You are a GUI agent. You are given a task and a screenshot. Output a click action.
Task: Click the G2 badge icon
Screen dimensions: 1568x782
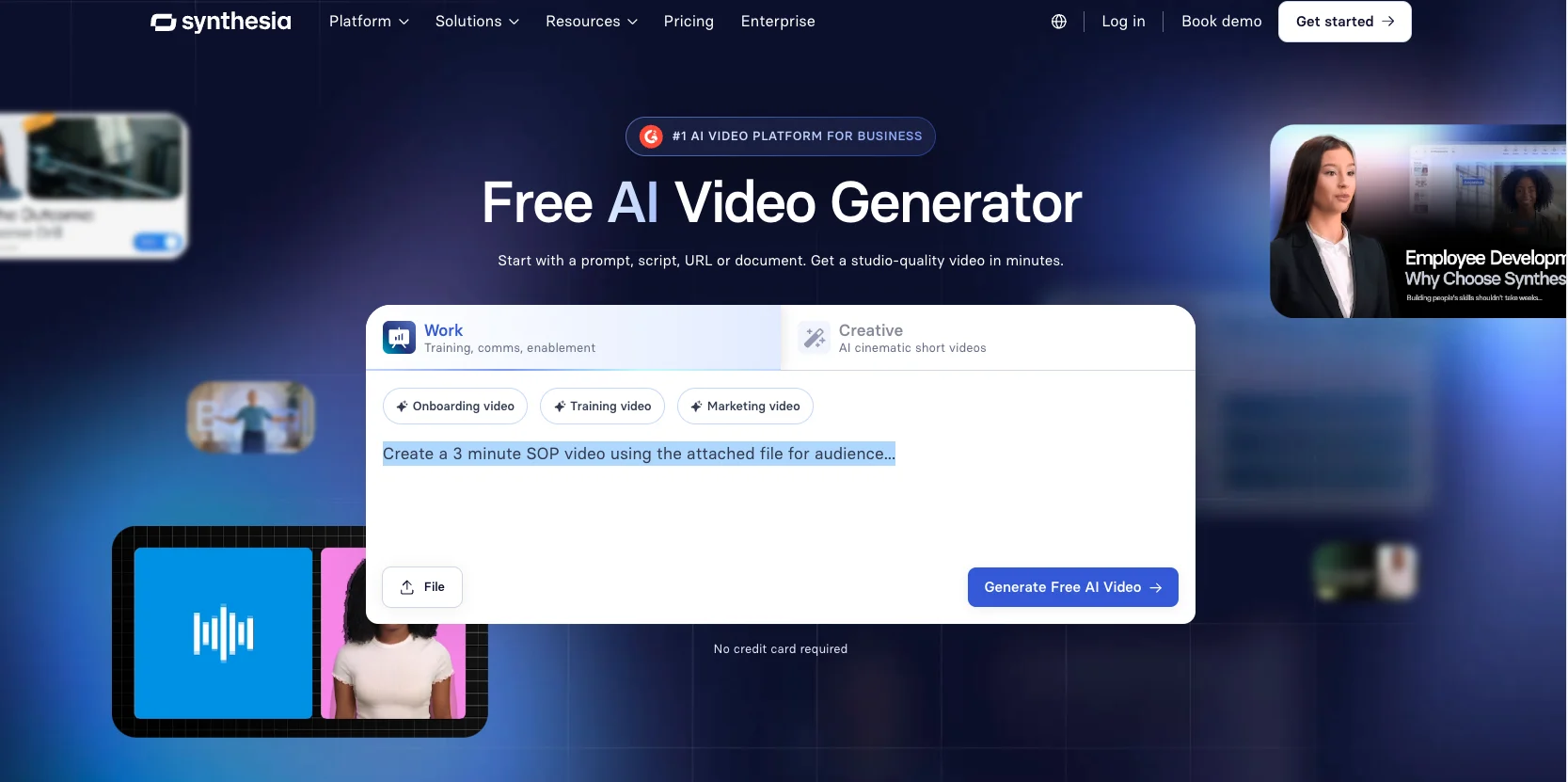pos(651,136)
